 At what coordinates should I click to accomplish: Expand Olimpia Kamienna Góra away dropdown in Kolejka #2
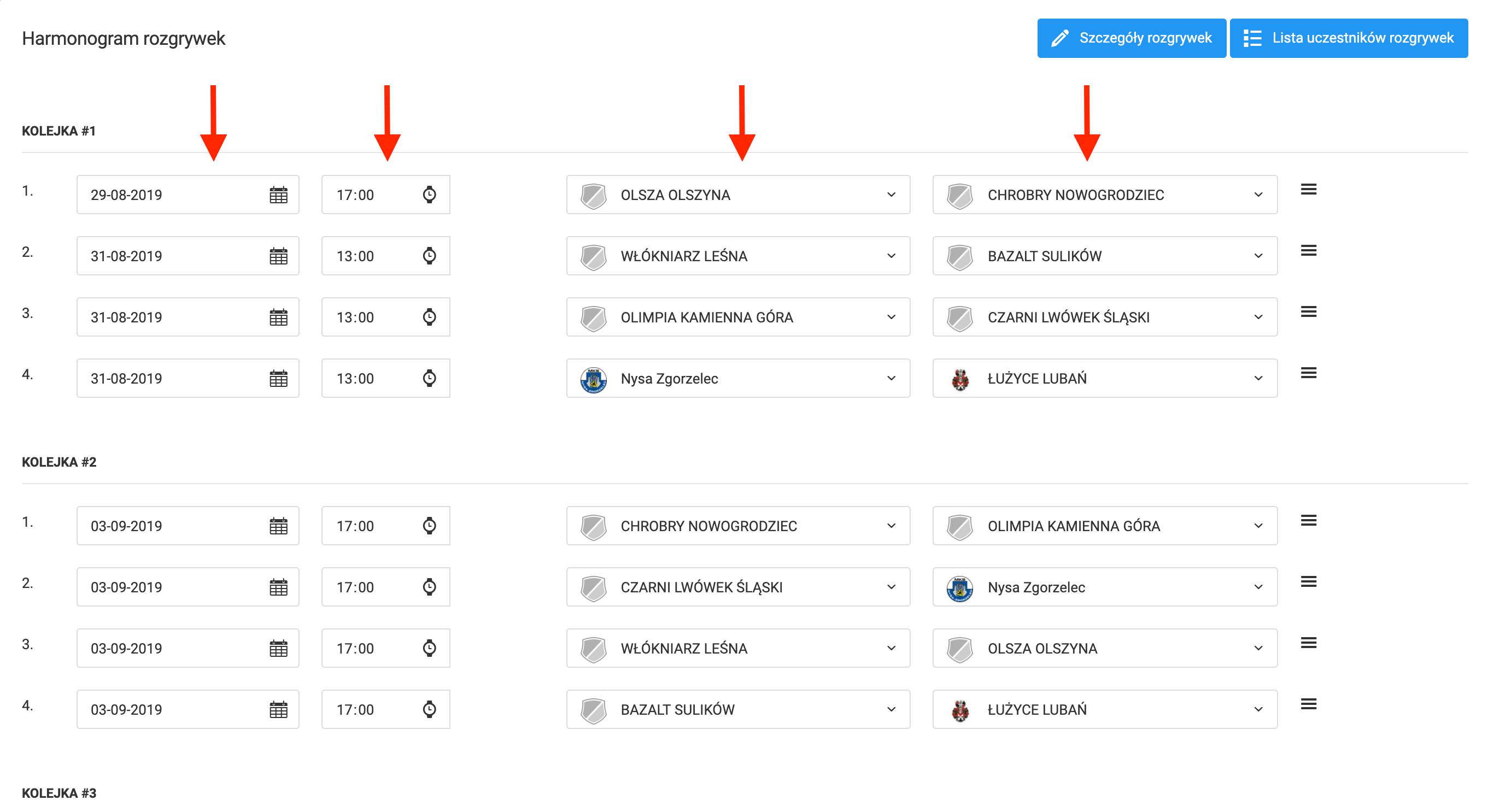(x=1258, y=526)
